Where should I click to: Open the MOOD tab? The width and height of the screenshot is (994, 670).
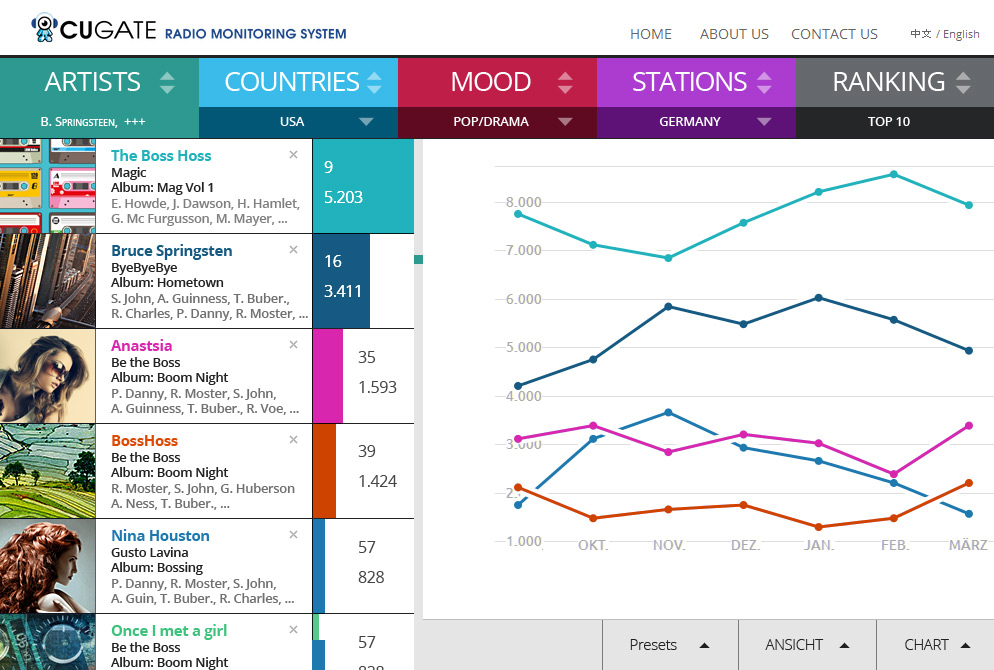pyautogui.click(x=491, y=82)
